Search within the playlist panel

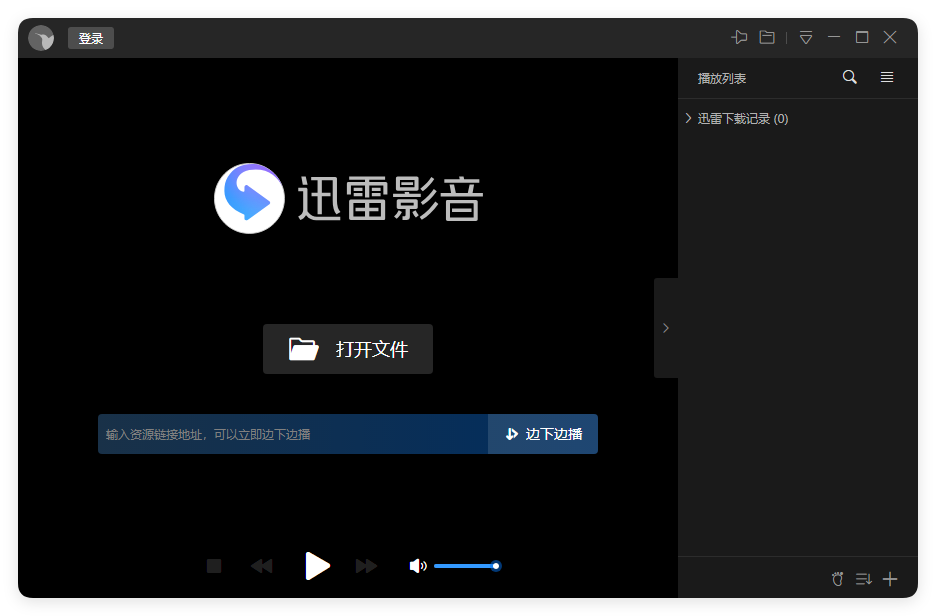(849, 77)
